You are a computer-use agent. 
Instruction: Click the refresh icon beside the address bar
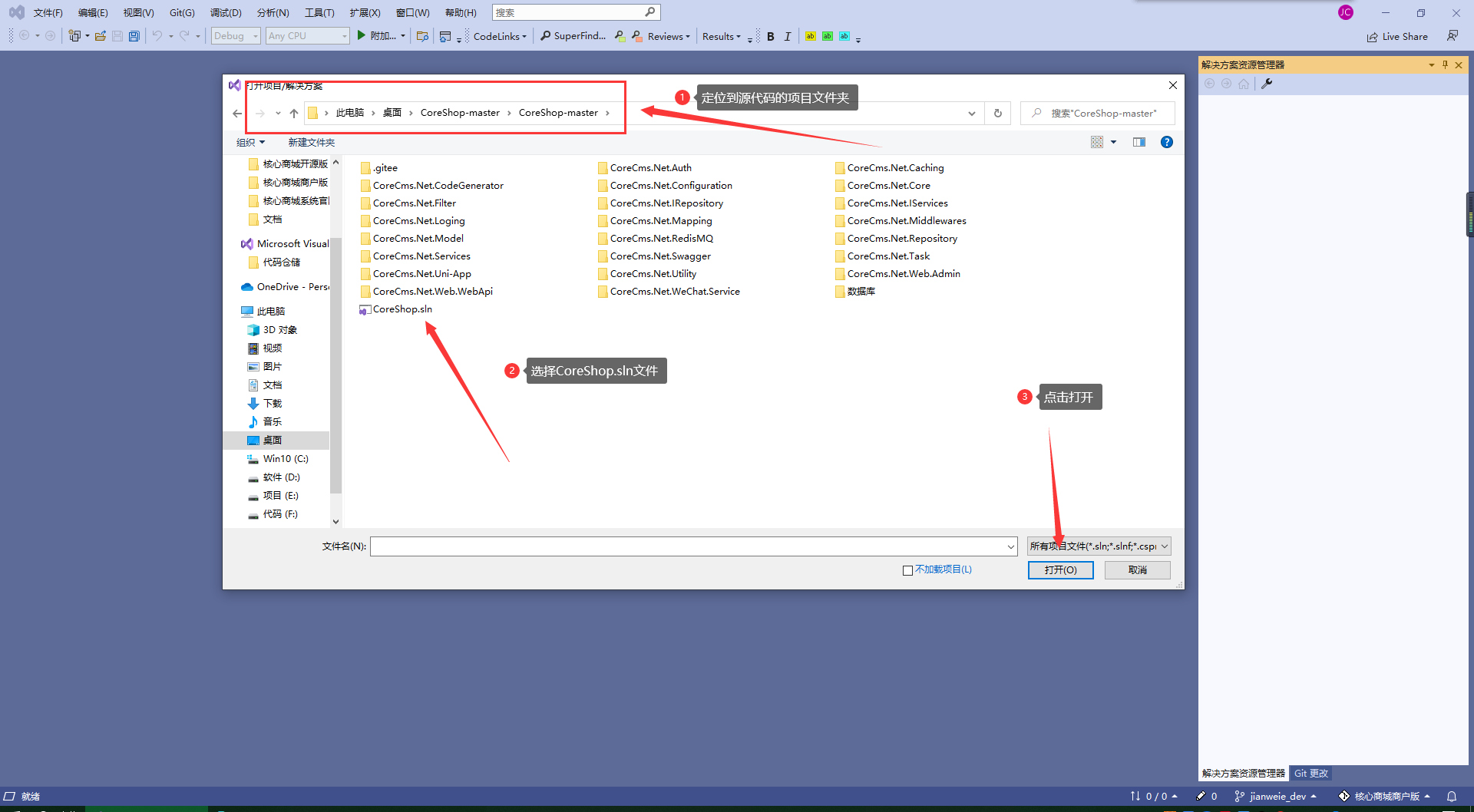[997, 114]
